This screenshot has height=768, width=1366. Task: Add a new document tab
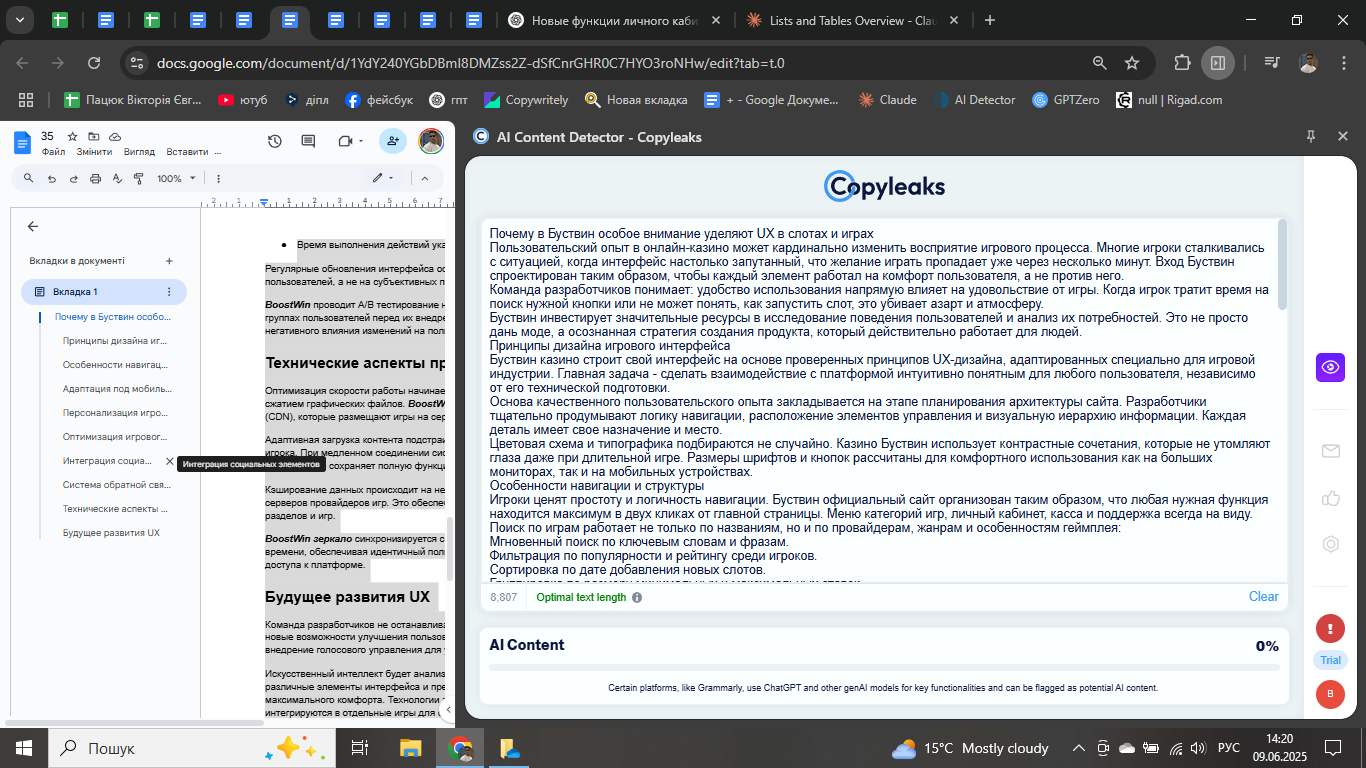(169, 261)
